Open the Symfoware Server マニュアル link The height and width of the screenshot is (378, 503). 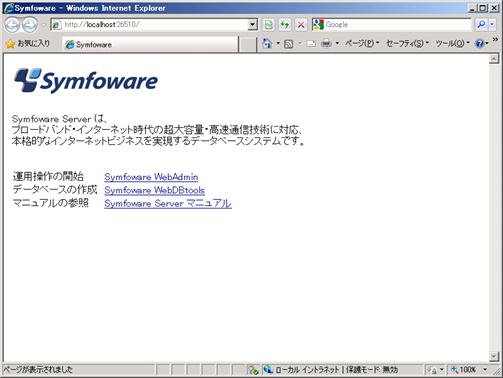coord(168,203)
